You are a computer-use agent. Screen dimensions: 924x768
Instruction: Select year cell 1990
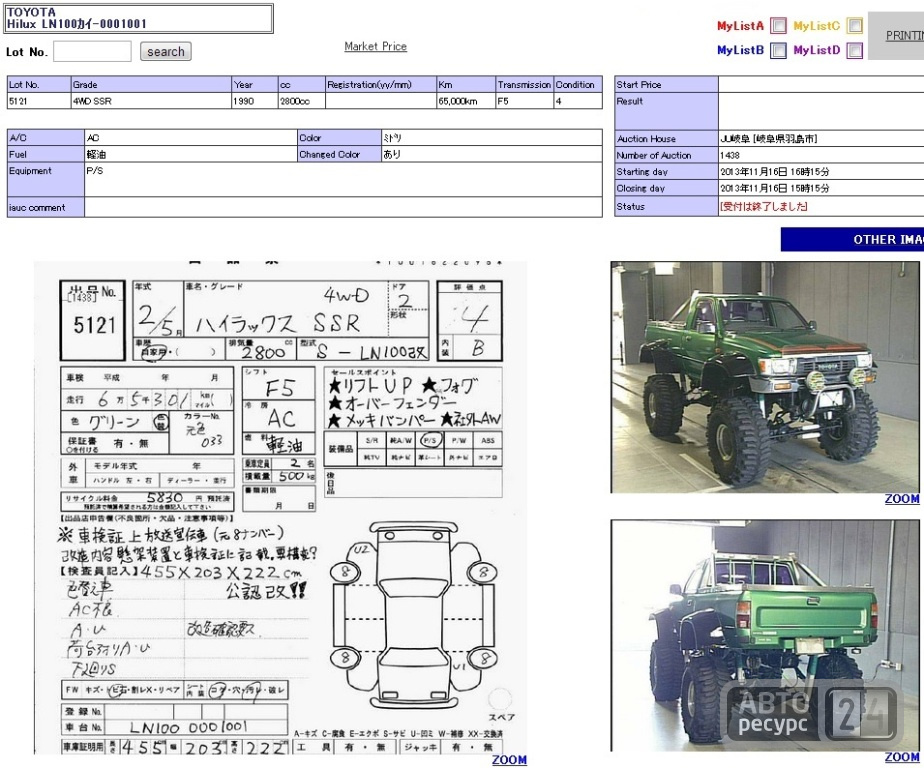255,101
